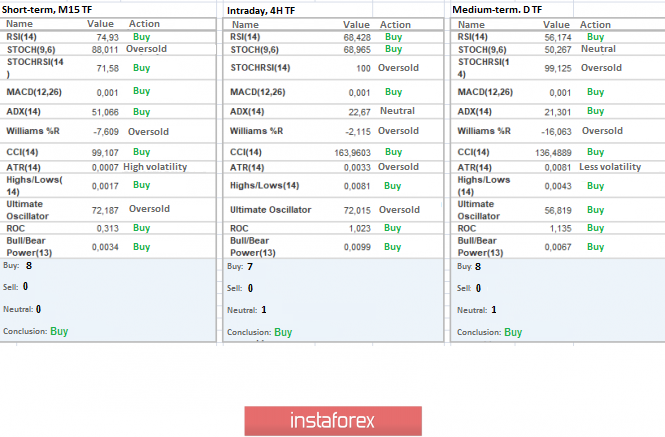This screenshot has height=437, width=665.
Task: Click the Value column header in 4H table
Action: click(356, 25)
